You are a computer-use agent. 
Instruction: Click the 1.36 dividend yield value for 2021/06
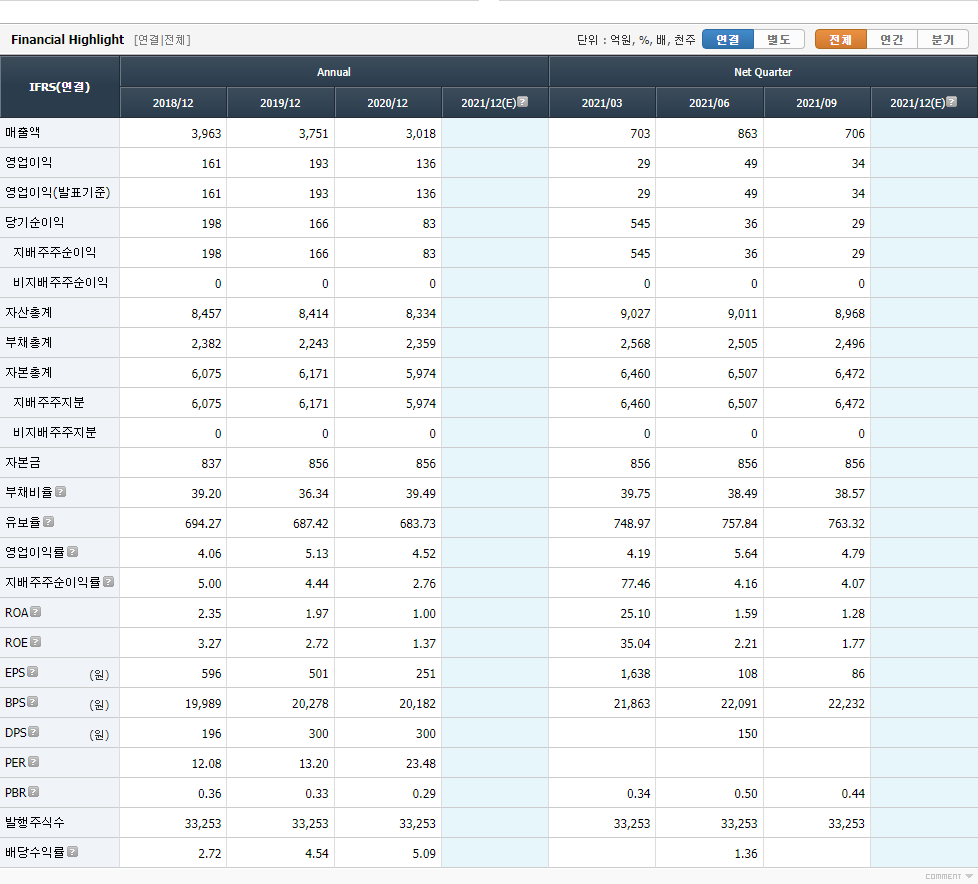pos(745,853)
